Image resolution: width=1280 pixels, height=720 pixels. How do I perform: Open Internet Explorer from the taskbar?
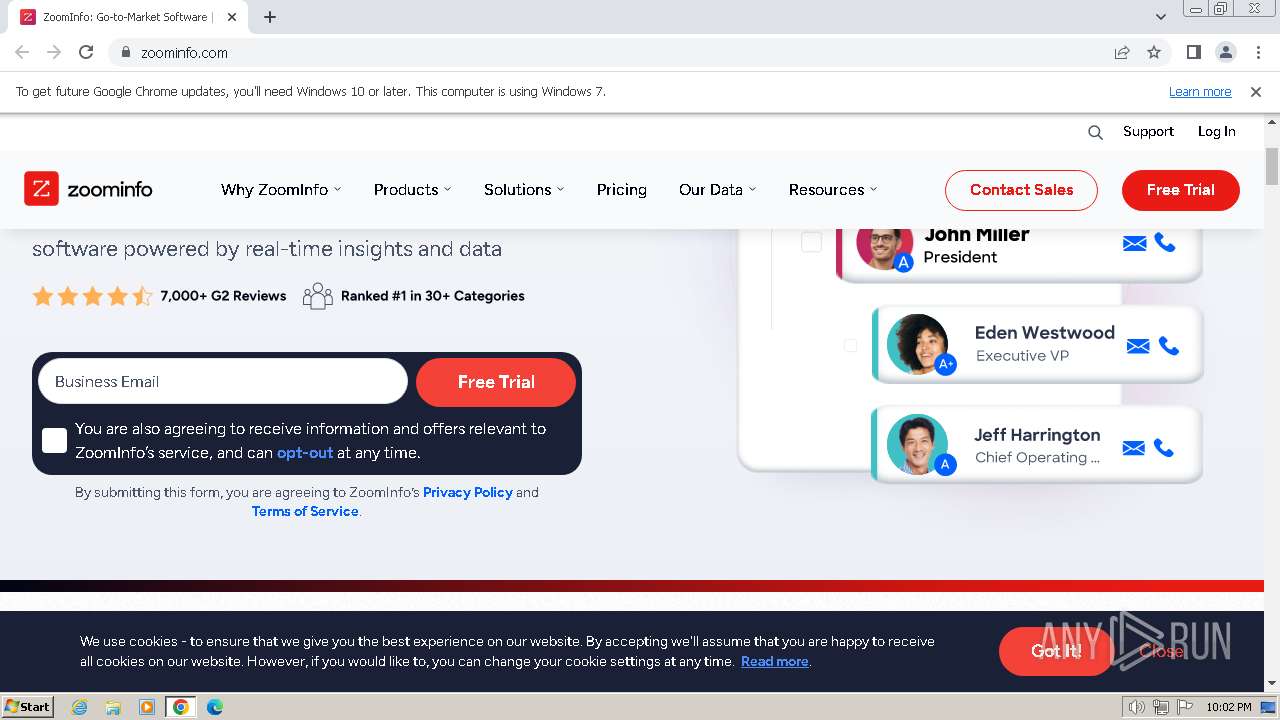click(80, 707)
